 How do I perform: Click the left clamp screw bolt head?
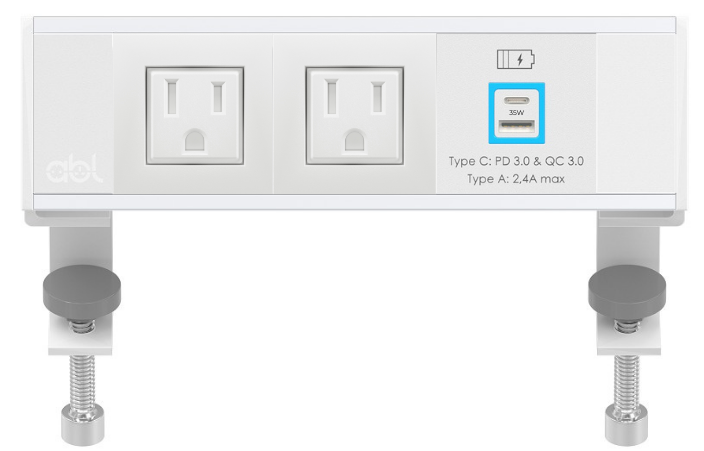83,423
